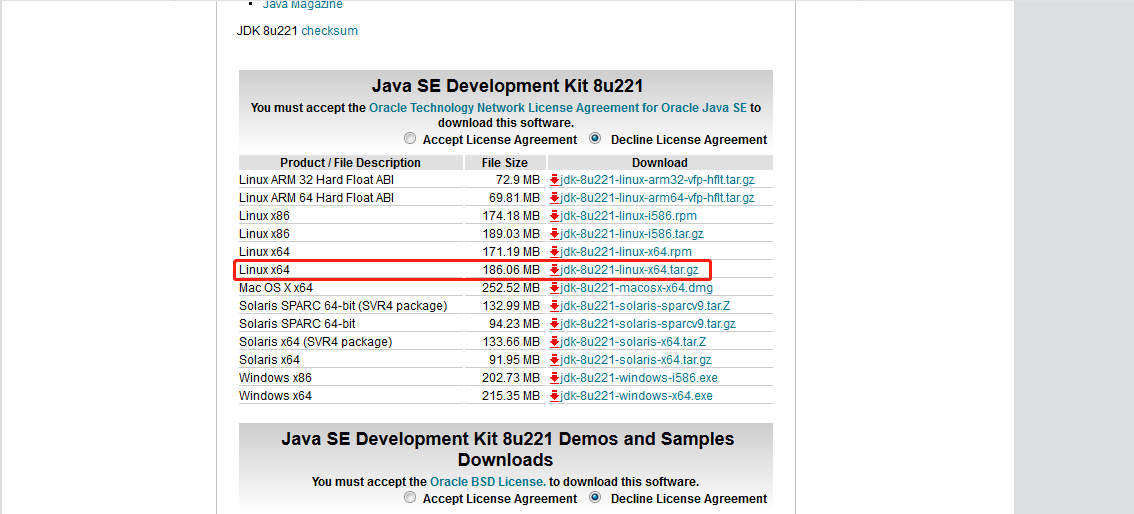Download jdk-8u221-solaris-x64.tar.gz file link
The image size is (1134, 514).
[x=636, y=360]
